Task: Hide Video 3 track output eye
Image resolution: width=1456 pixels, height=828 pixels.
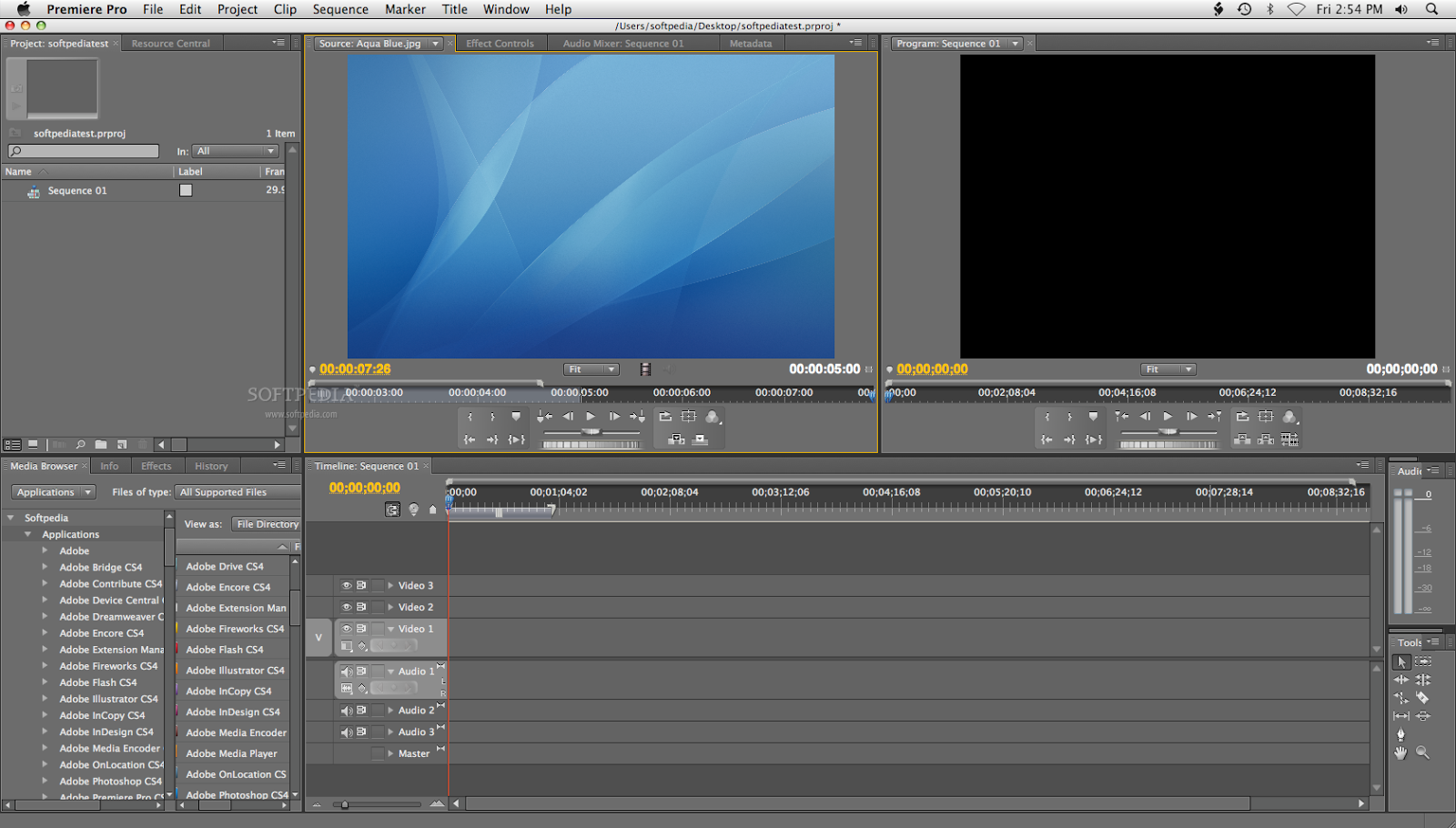Action: point(347,585)
